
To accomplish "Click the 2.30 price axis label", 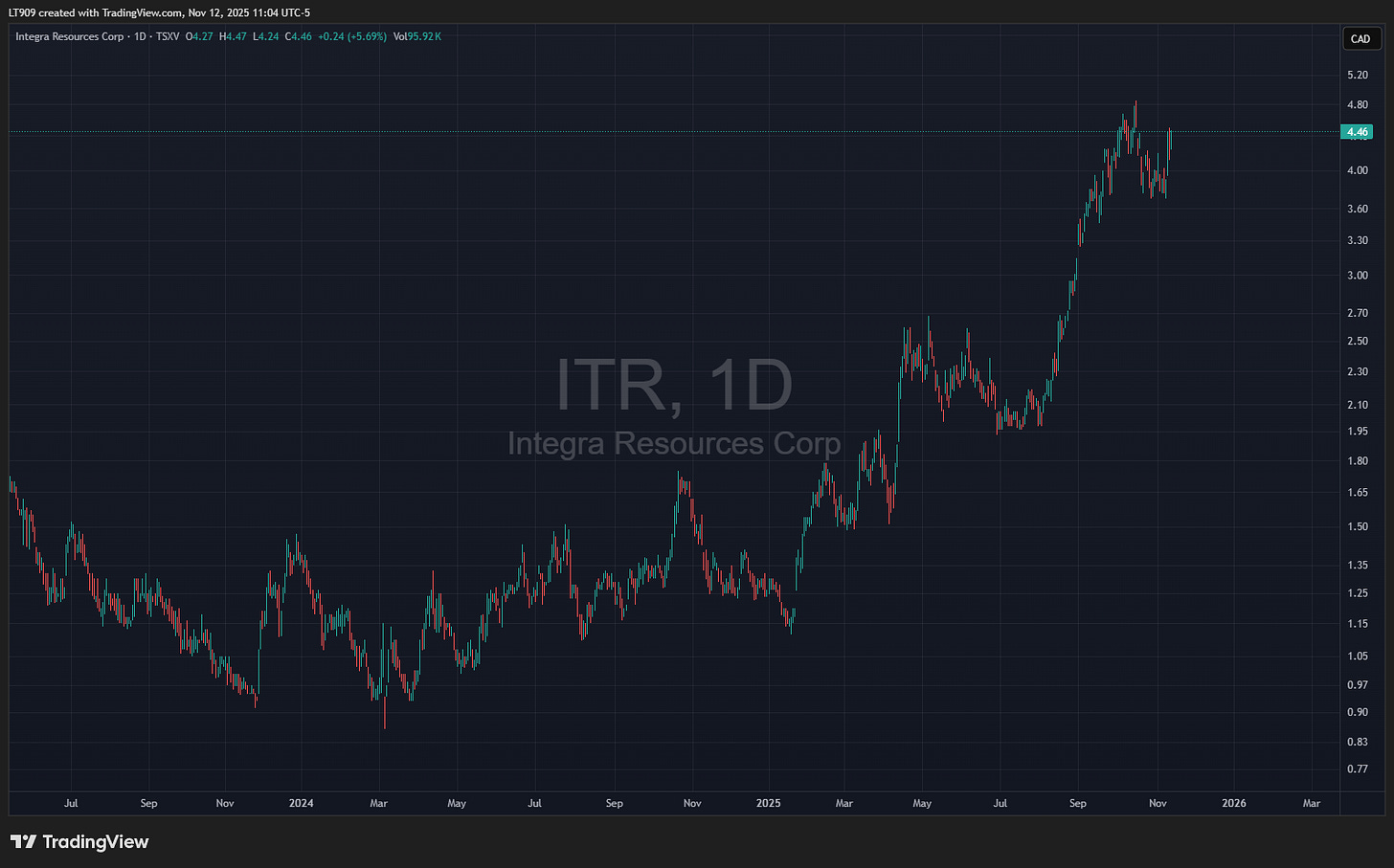I will [1357, 371].
